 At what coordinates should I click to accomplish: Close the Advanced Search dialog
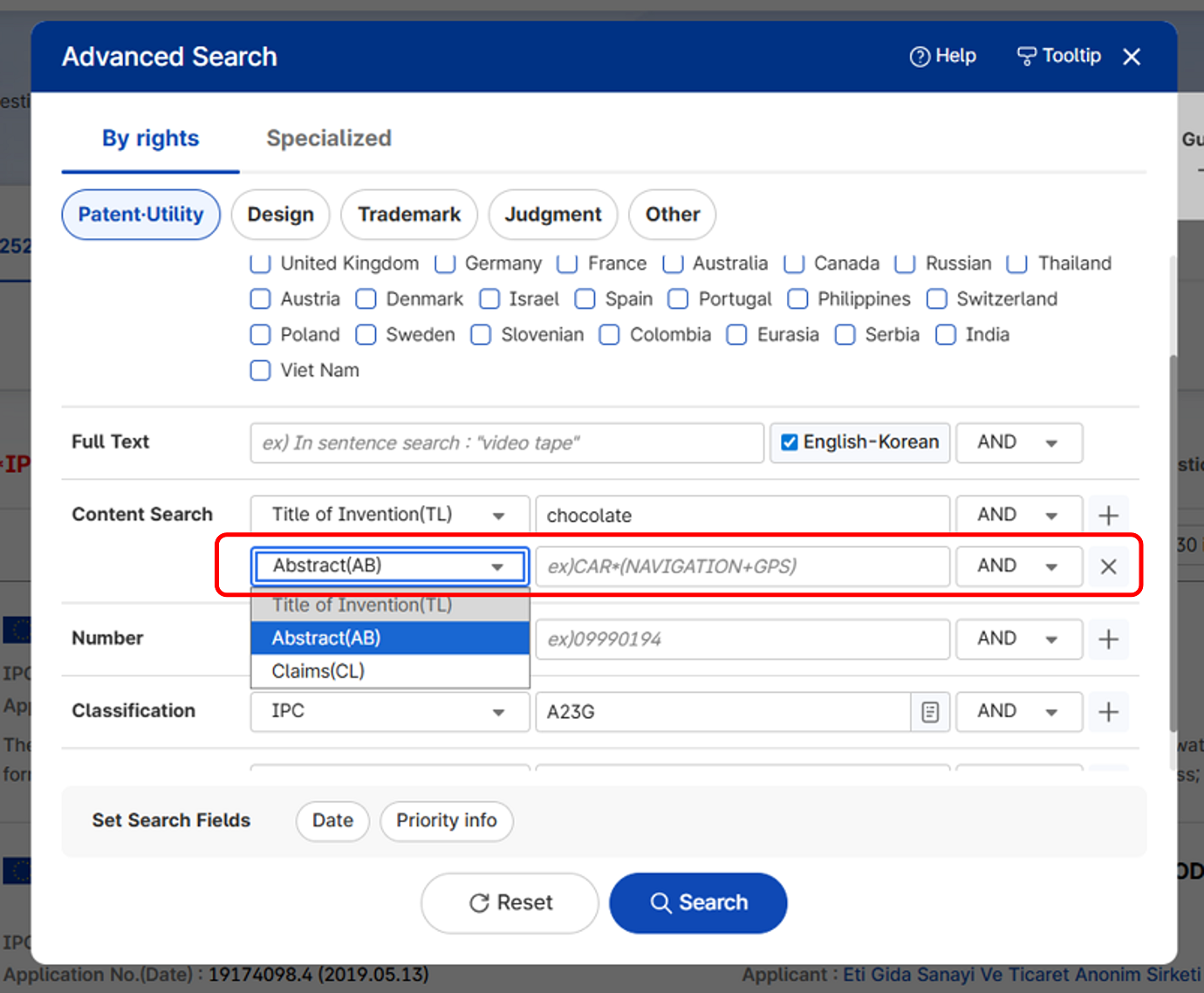point(1132,57)
